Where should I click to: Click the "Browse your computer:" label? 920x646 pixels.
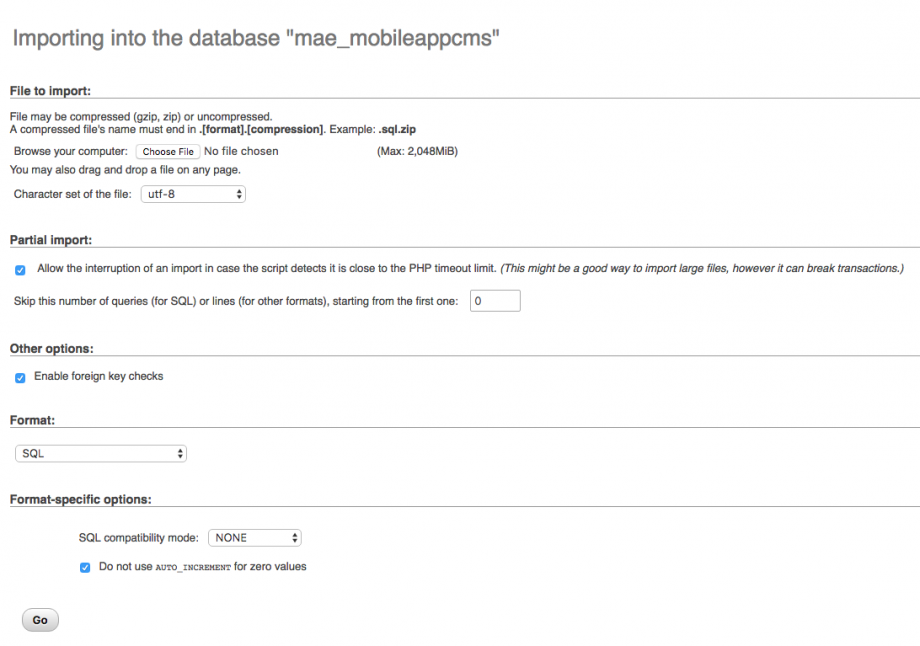click(x=70, y=152)
